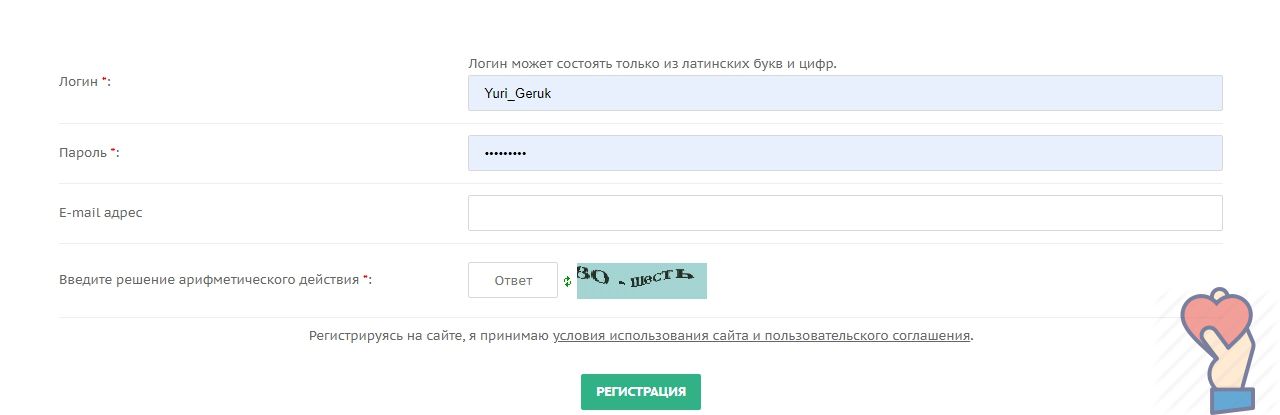Focus the login field containing Yuri_Geruk
1280x415 pixels.
click(845, 93)
